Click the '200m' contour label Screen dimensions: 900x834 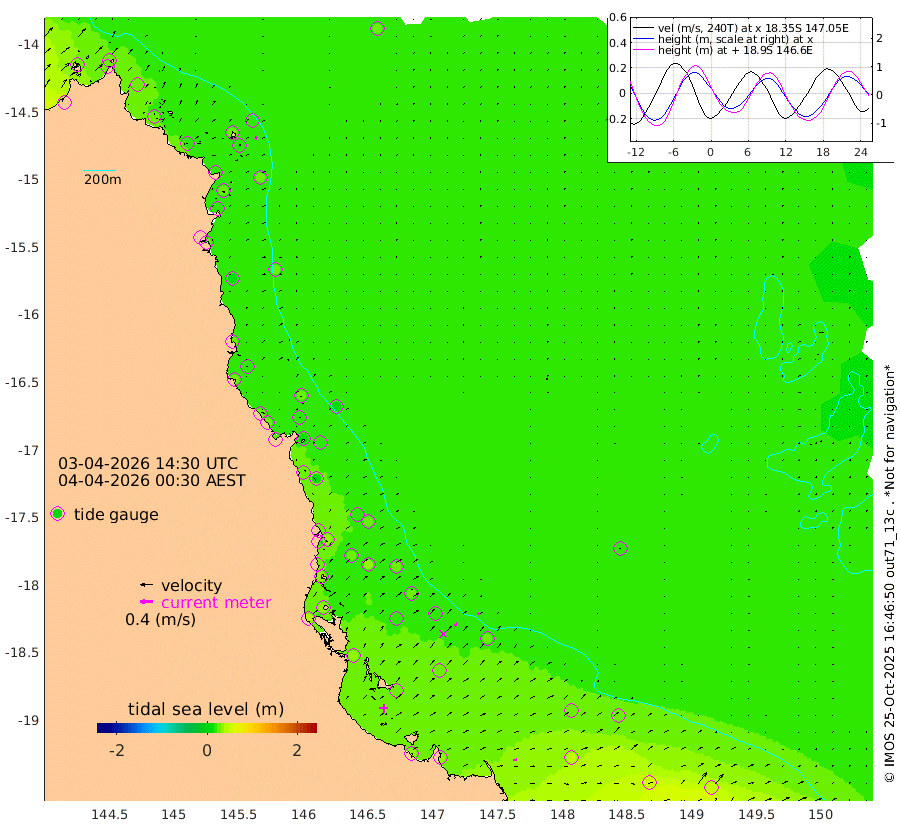pyautogui.click(x=103, y=179)
